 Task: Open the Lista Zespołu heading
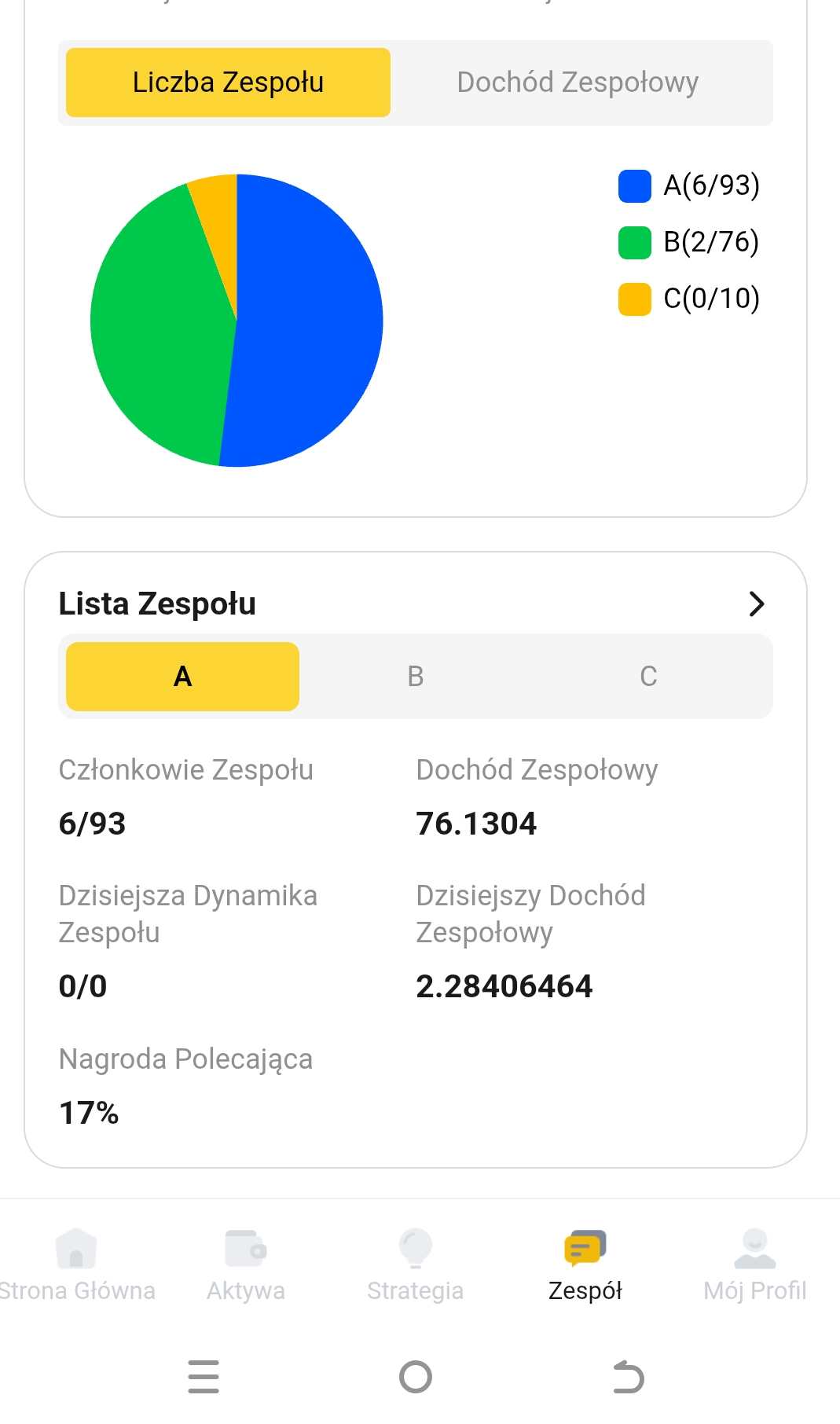click(157, 604)
